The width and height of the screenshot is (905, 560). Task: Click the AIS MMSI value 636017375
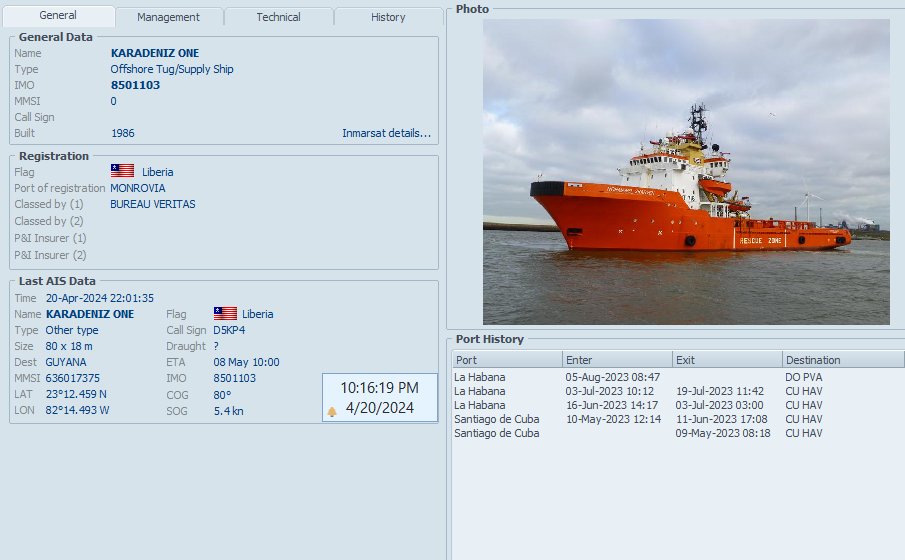[73, 379]
